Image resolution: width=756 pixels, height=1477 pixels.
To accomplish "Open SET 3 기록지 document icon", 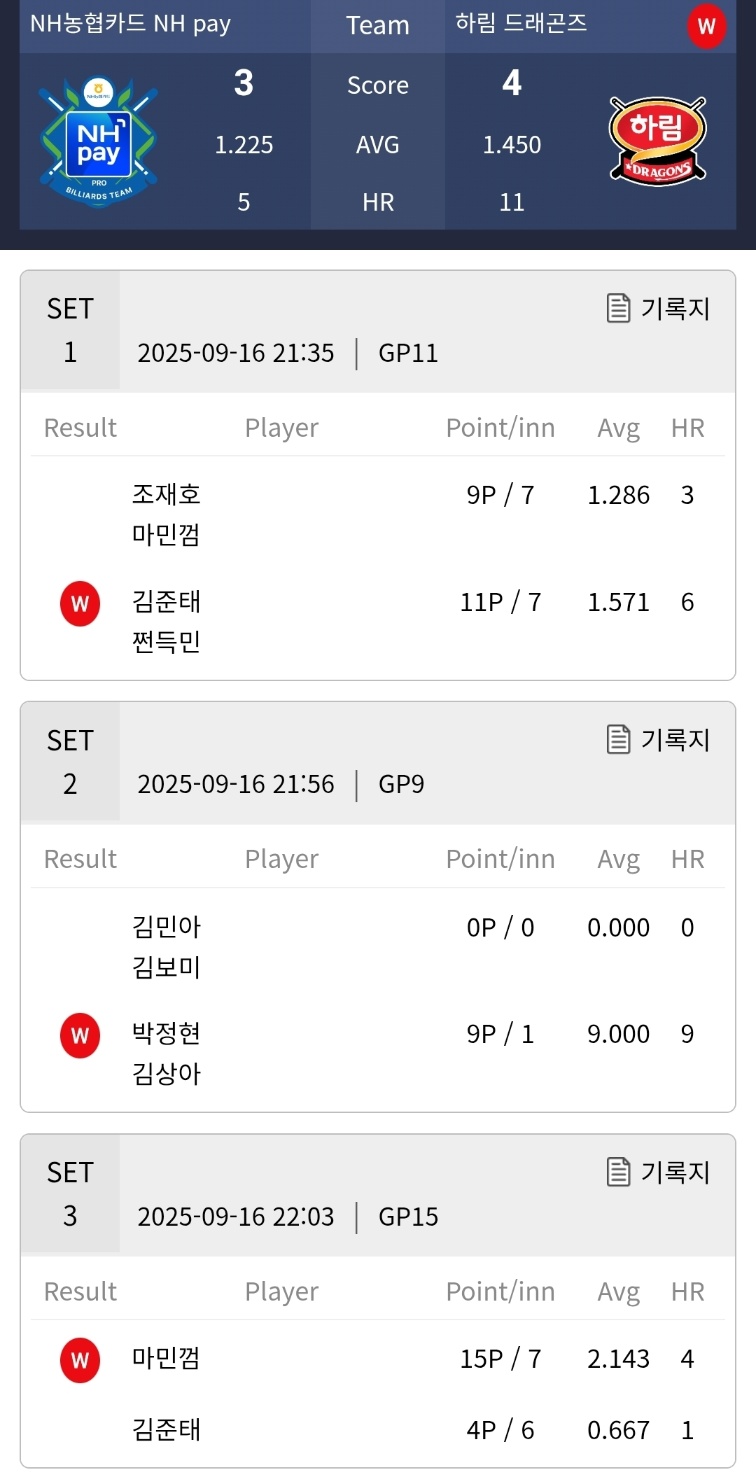I will pos(619,1171).
